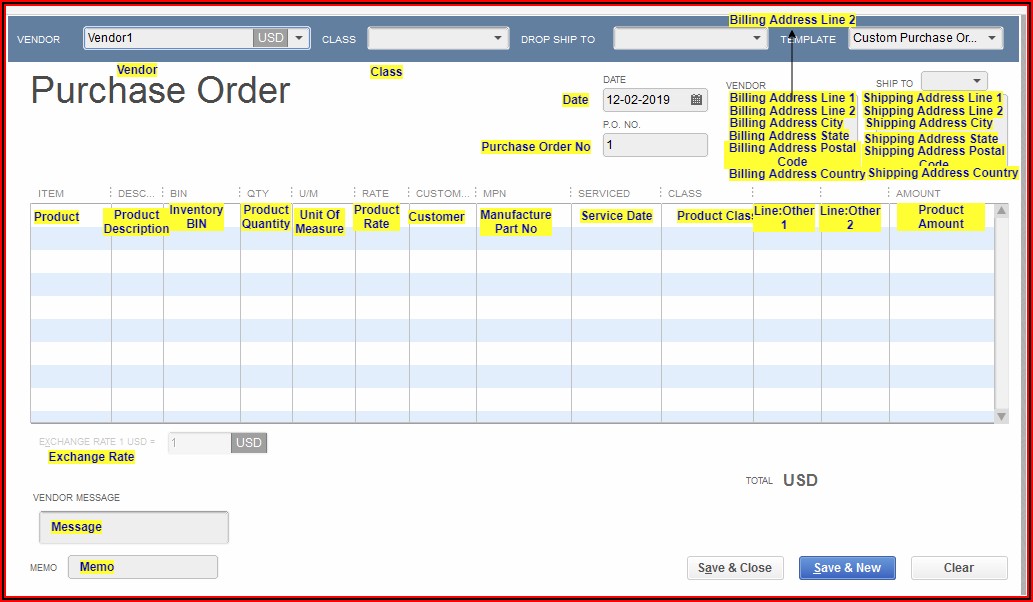Click in the P.O. No. field
Viewport: 1033px width, 602px height.
(x=654, y=145)
